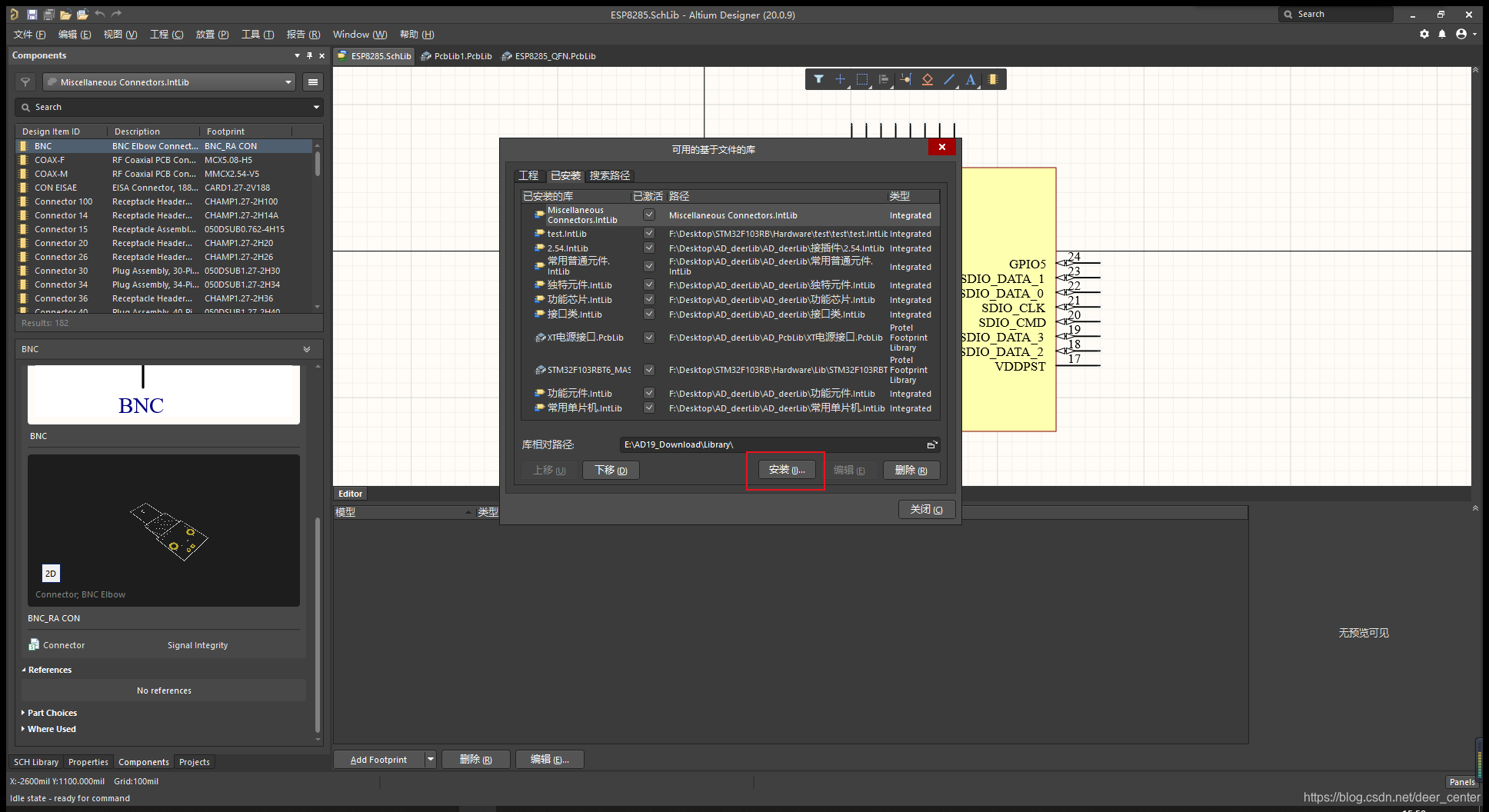Image resolution: width=1489 pixels, height=812 pixels.
Task: Open the Add Footprint dropdown arrow
Action: point(431,760)
